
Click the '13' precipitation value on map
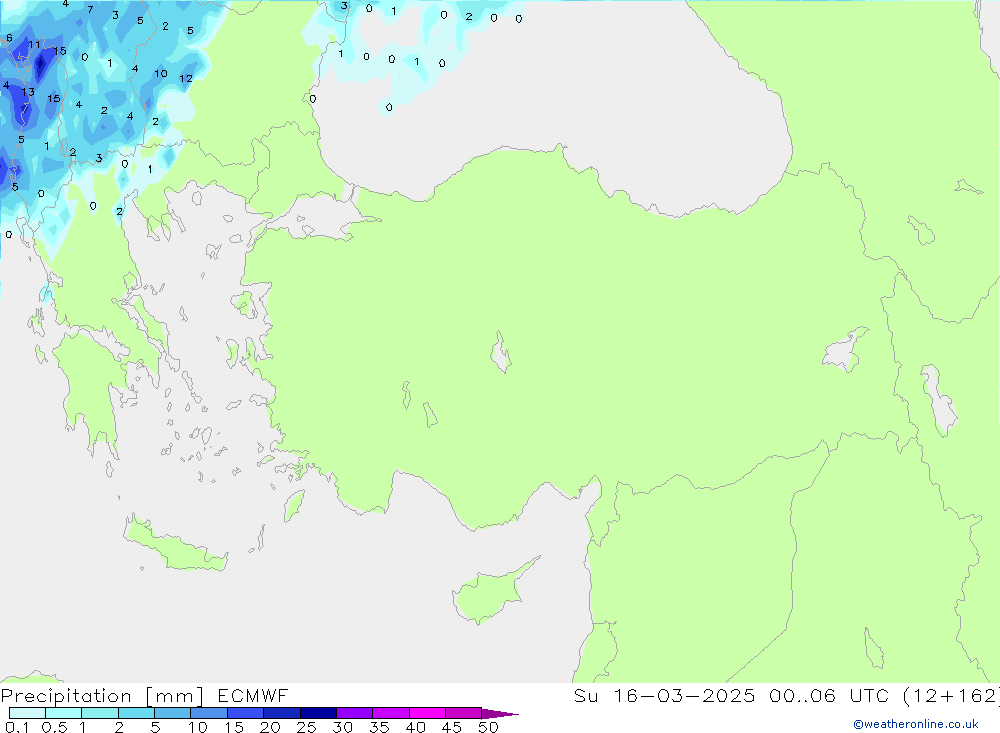click(x=28, y=92)
